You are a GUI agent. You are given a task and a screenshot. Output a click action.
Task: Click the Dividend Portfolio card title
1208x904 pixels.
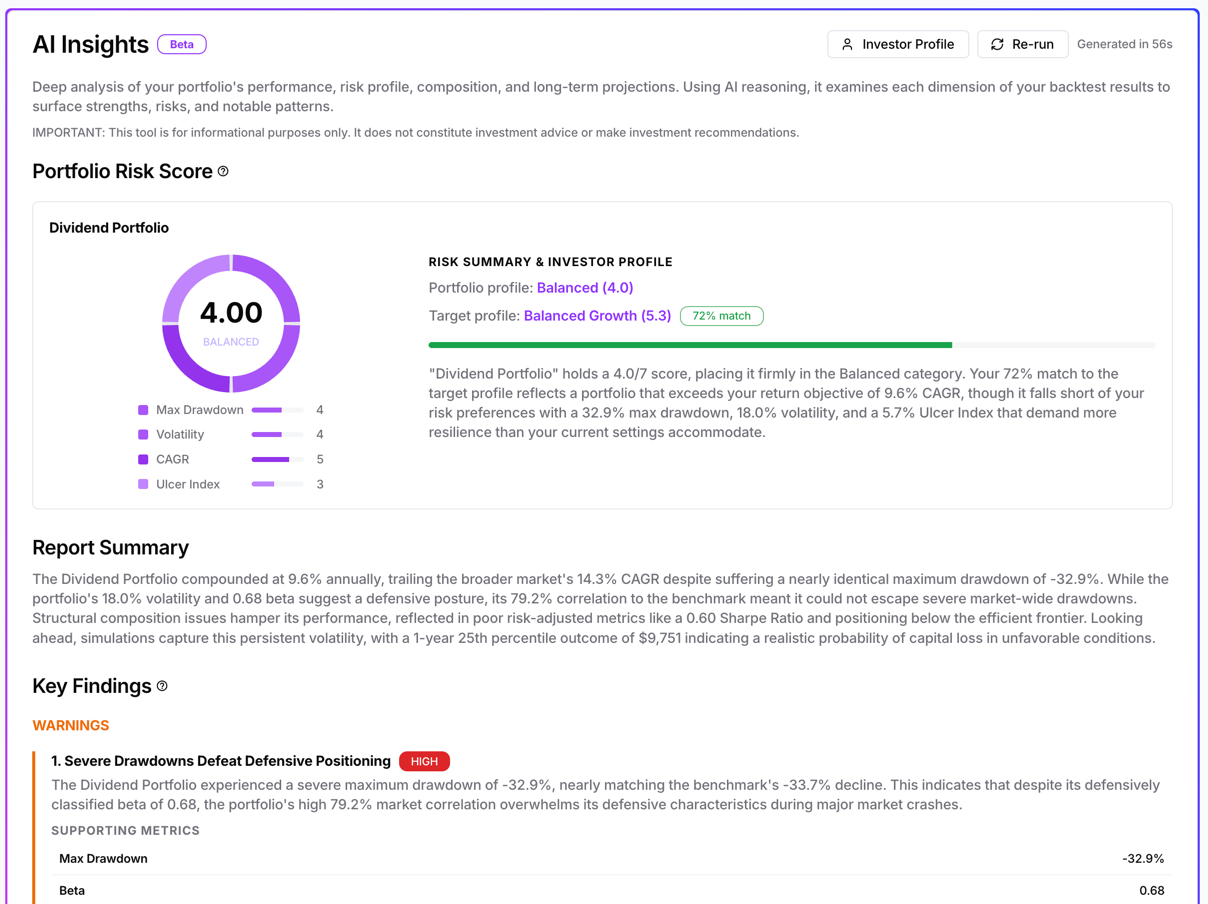pos(109,227)
